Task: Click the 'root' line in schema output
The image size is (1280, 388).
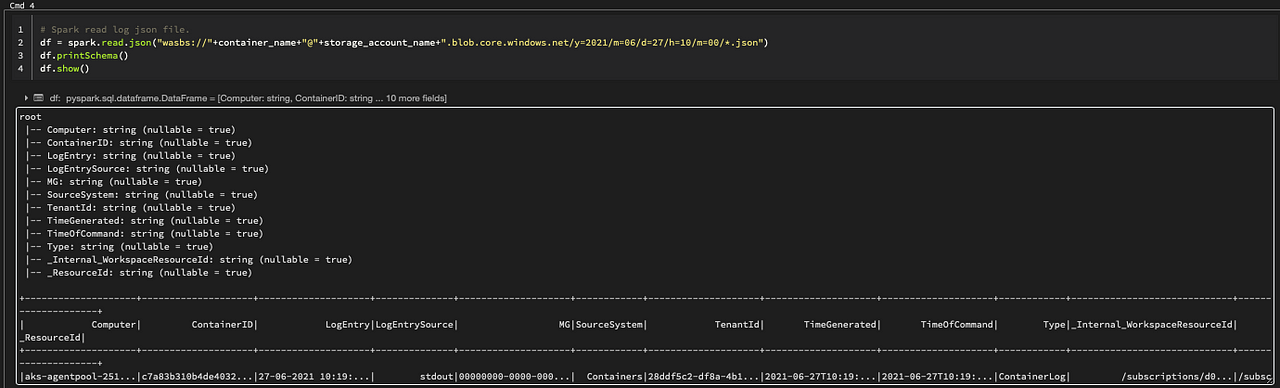Action: [31, 117]
